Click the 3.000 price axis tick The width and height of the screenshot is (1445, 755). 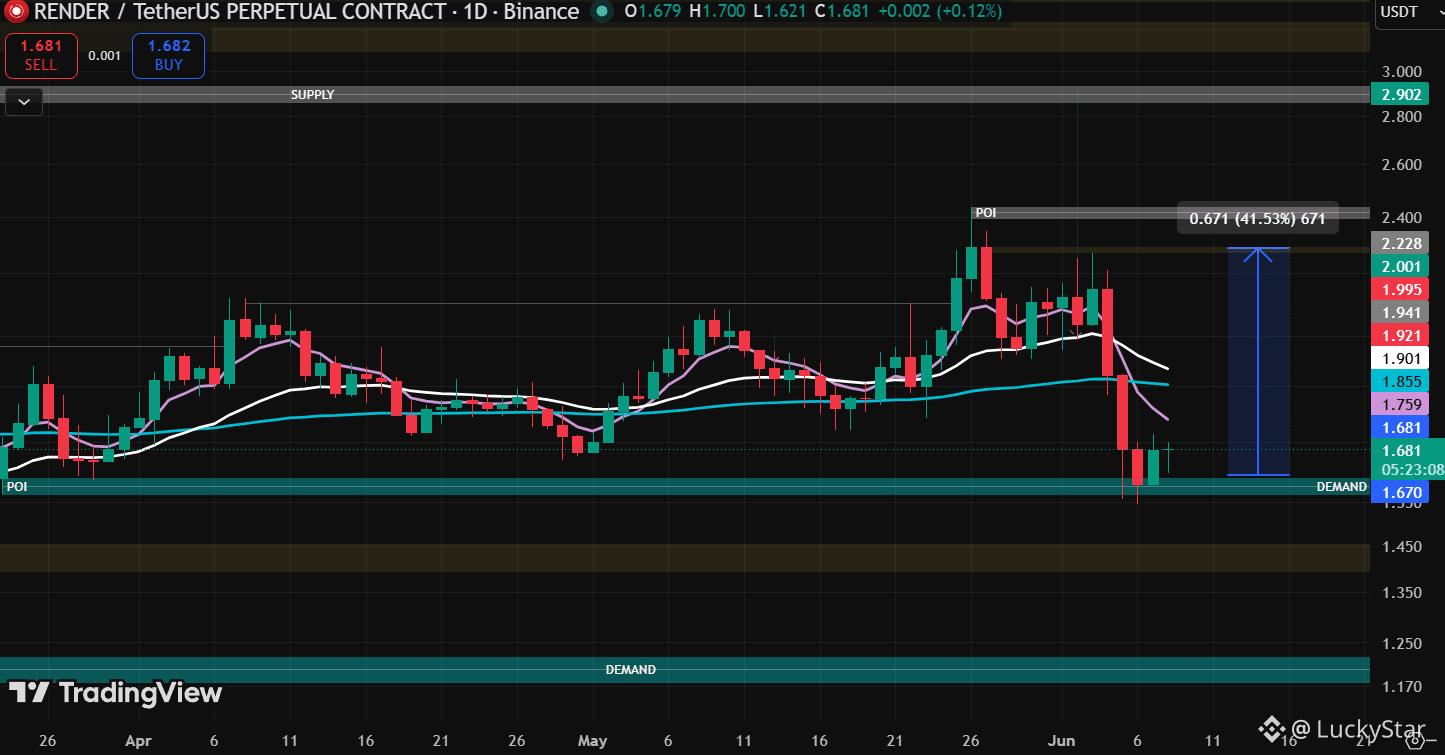(1400, 72)
